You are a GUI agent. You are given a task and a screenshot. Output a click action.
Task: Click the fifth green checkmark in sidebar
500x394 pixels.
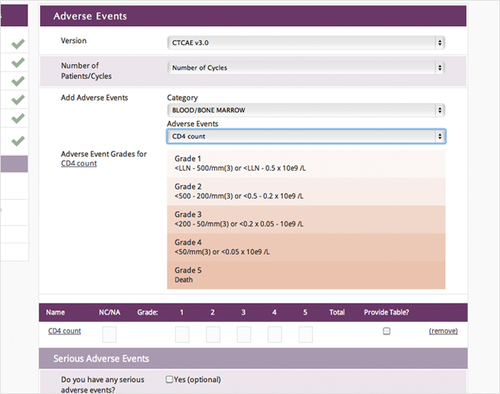coord(18,118)
